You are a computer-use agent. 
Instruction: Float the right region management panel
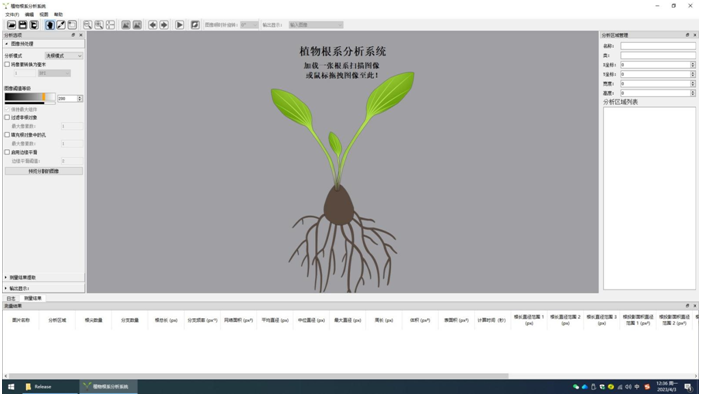(x=688, y=35)
